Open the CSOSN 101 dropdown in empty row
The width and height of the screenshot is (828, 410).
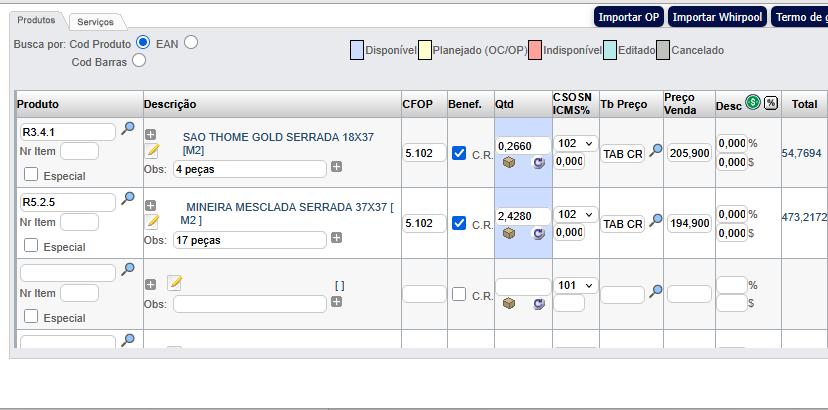576,285
